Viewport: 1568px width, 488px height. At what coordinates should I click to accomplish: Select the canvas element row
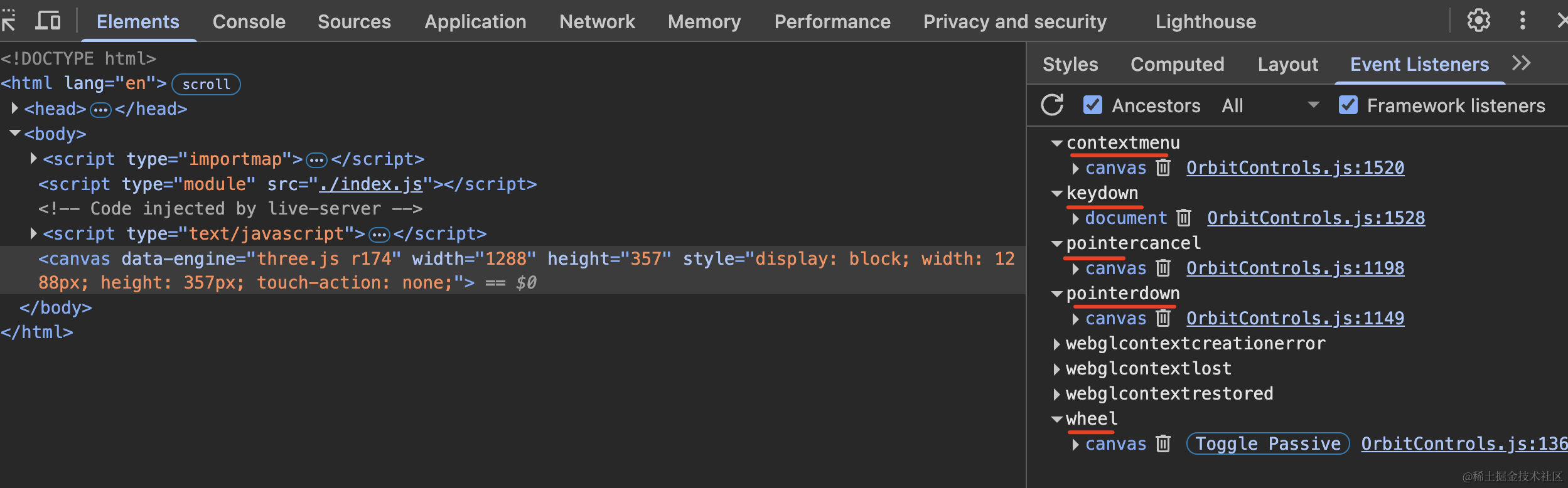coord(513,270)
